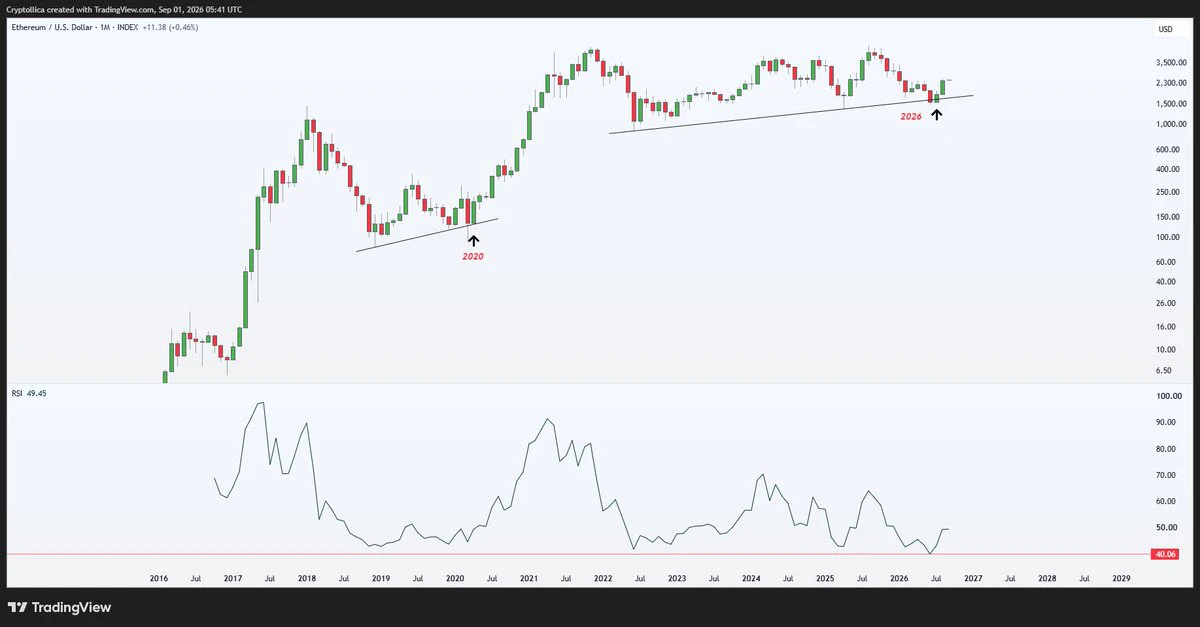The height and width of the screenshot is (627, 1200).
Task: Click the 2018 label on the time axis
Action: coord(307,578)
